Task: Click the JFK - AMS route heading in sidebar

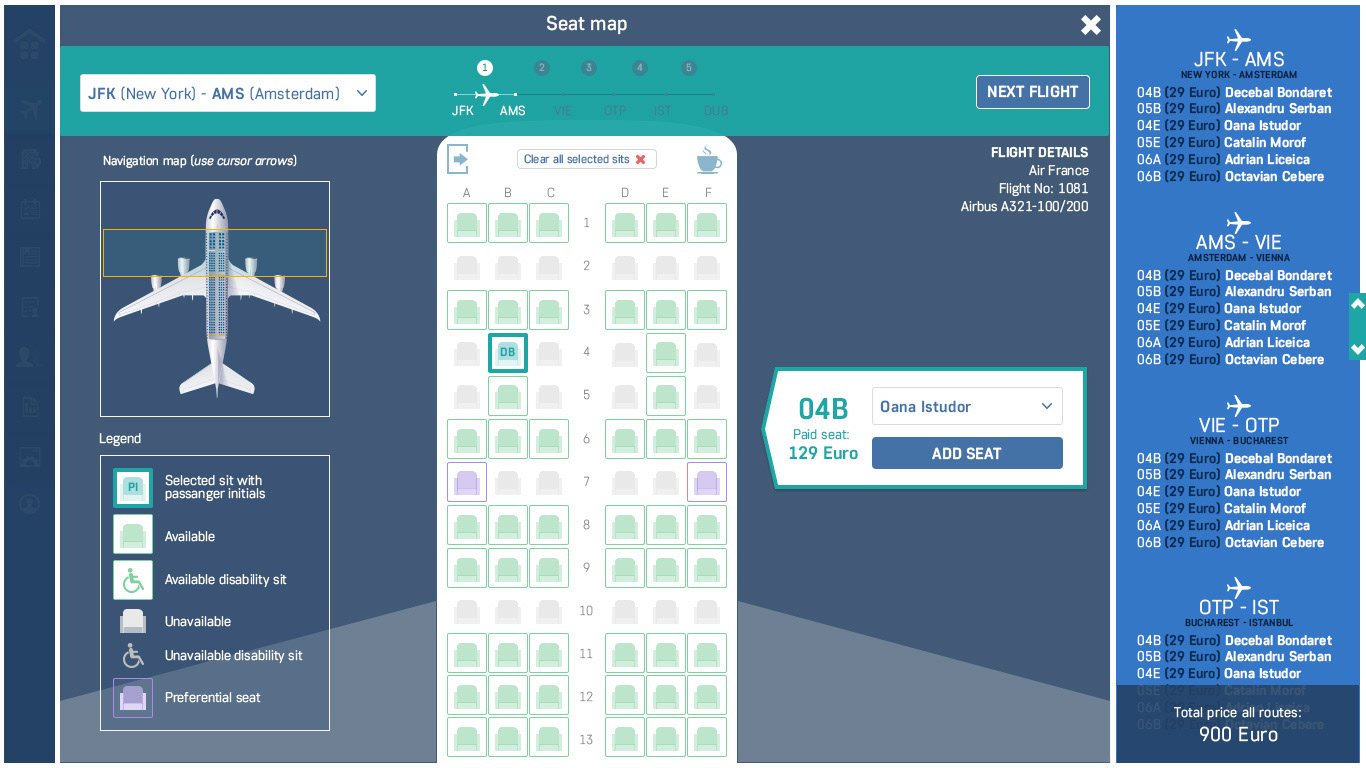Action: (x=1238, y=60)
